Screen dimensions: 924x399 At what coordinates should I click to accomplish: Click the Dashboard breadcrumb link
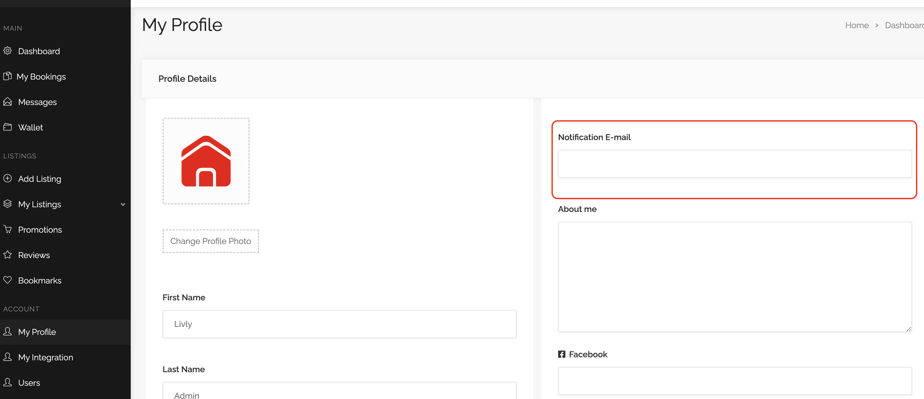[x=905, y=25]
